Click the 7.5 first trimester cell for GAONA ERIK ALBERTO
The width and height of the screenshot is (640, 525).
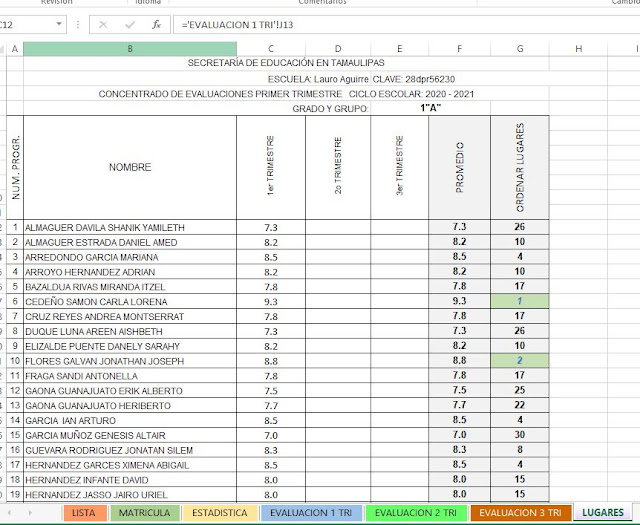tap(271, 391)
